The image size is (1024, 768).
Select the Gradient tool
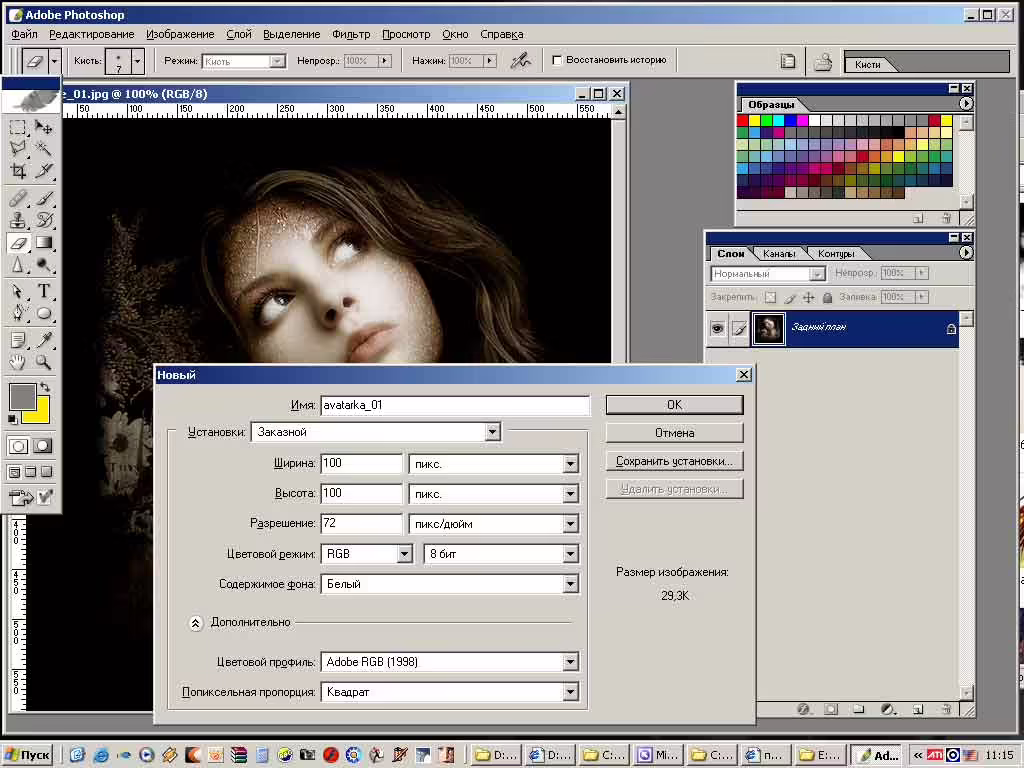[44, 243]
